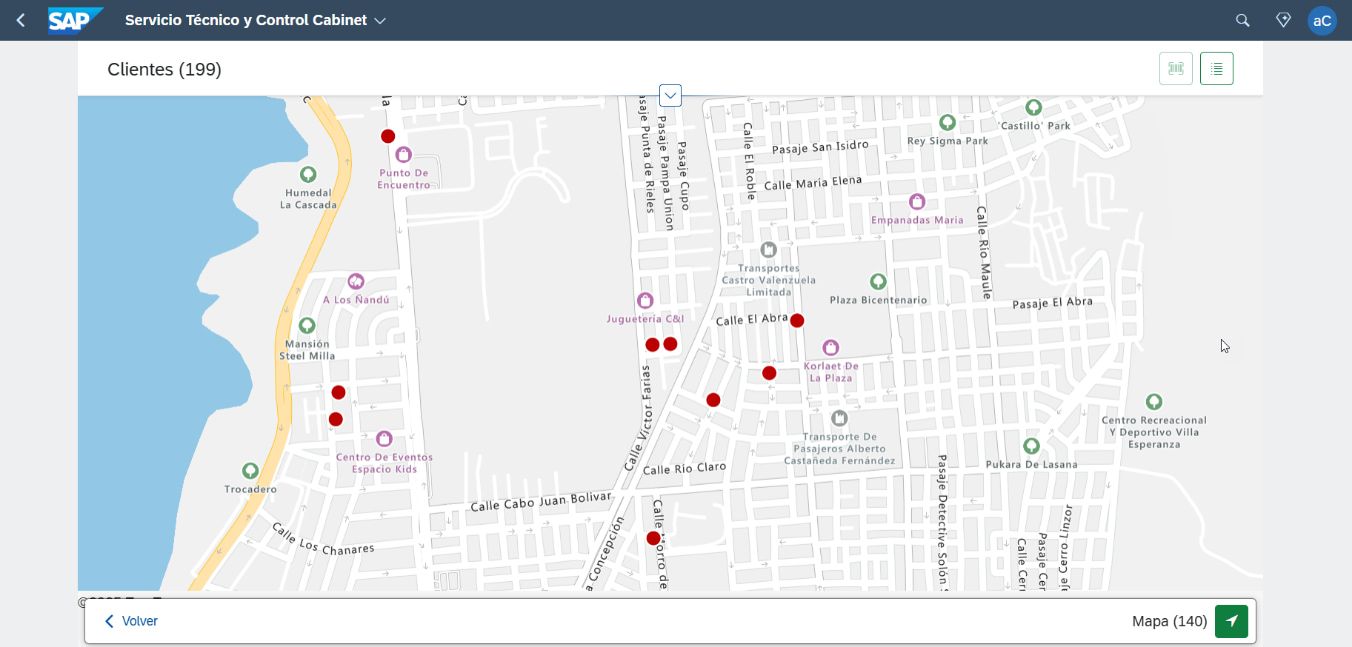Click Trocadero park icon
Viewport: 1352px width, 647px height.
251,471
